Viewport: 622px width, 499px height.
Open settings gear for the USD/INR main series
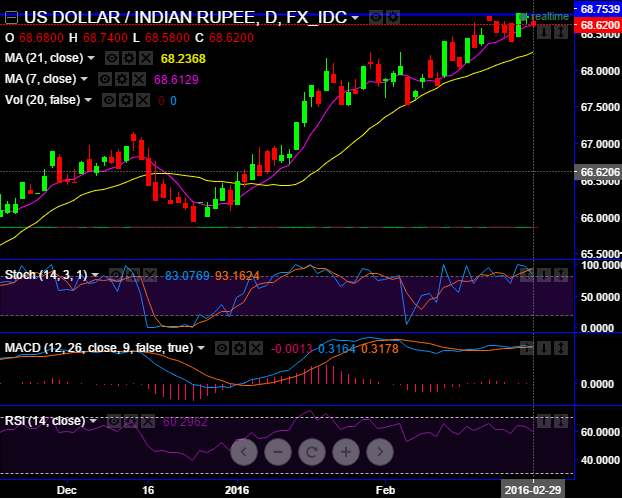tap(393, 17)
